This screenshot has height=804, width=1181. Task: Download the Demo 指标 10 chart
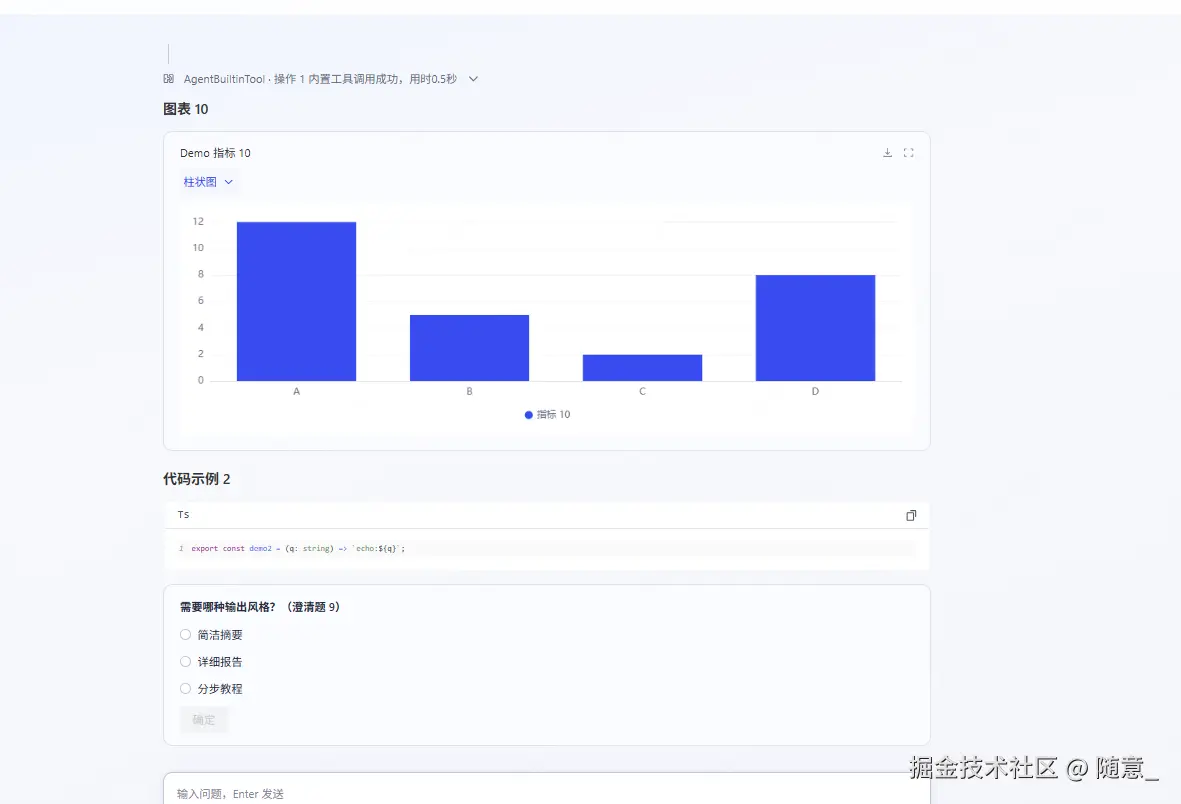(x=887, y=153)
